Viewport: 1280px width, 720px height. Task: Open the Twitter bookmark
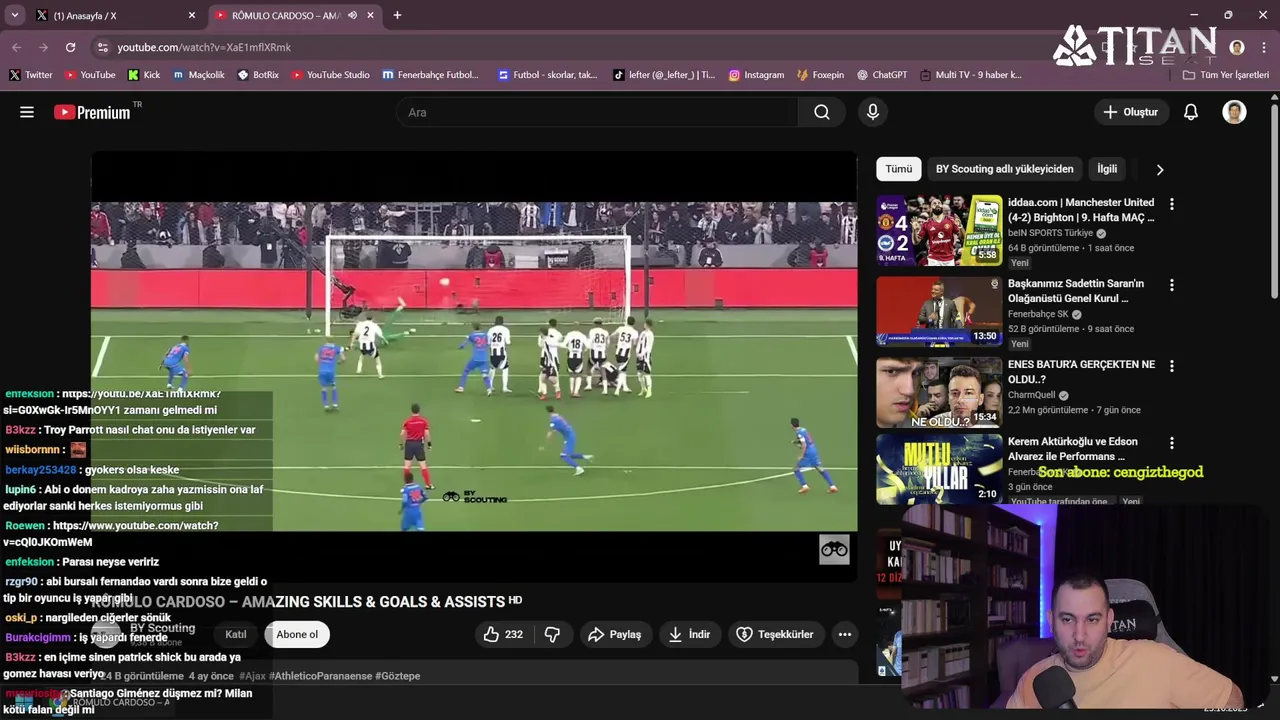[30, 75]
